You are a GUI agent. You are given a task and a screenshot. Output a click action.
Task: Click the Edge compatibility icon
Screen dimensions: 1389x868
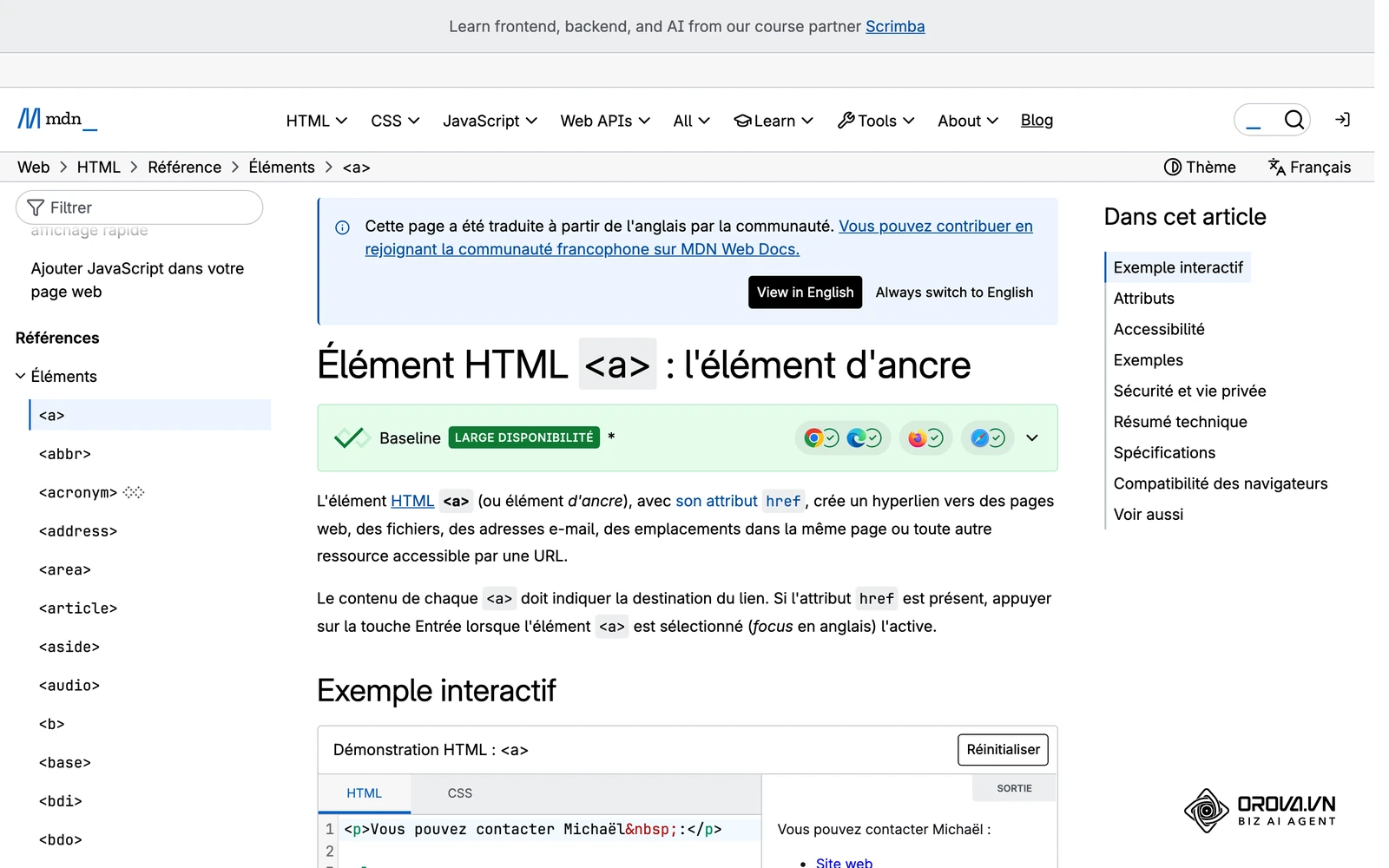coord(856,438)
